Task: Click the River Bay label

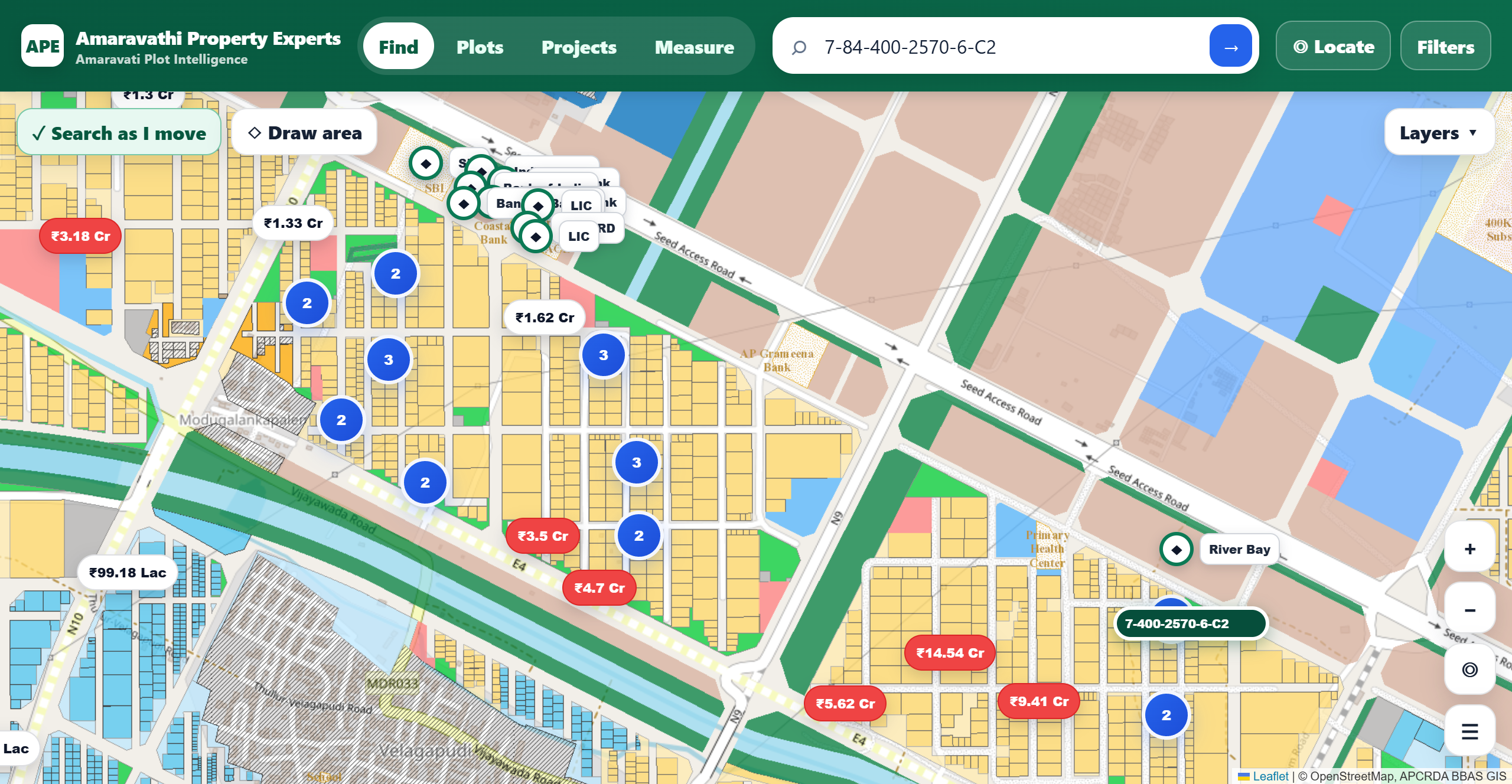Action: (x=1240, y=550)
